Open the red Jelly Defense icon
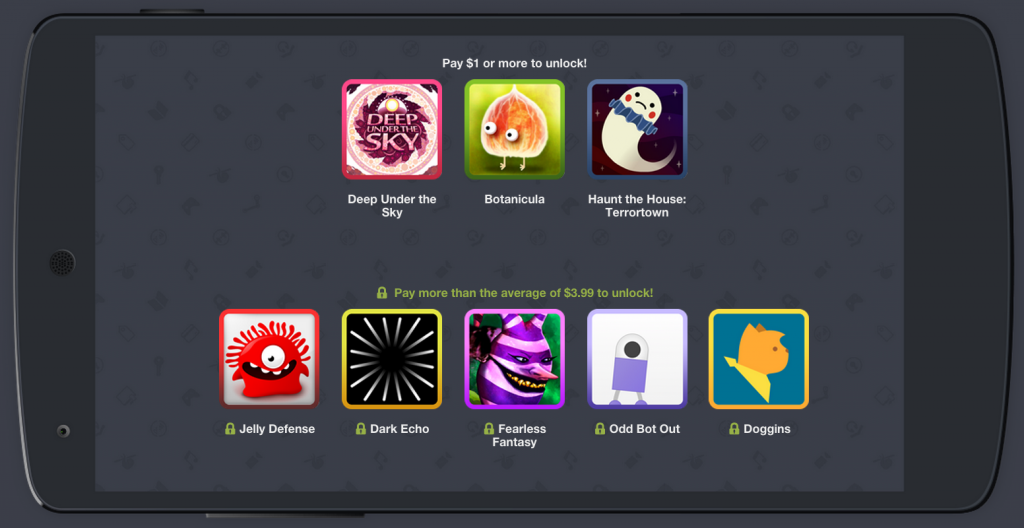Image resolution: width=1024 pixels, height=528 pixels. 269,359
